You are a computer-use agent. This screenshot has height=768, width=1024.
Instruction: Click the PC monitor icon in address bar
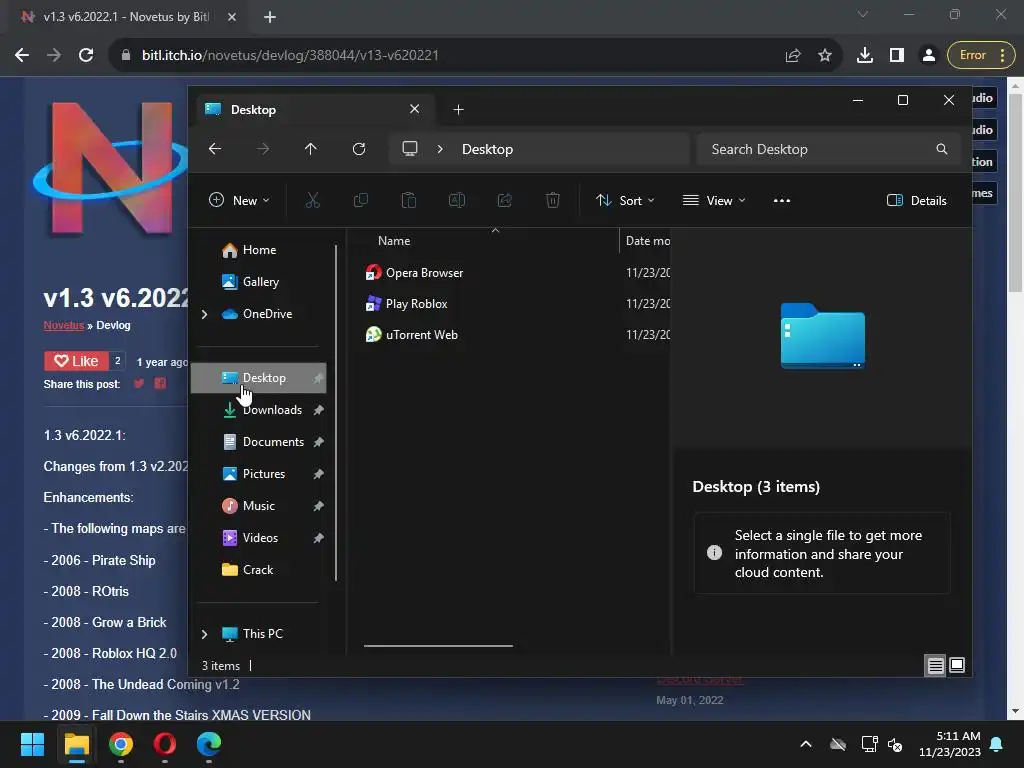pyautogui.click(x=409, y=149)
